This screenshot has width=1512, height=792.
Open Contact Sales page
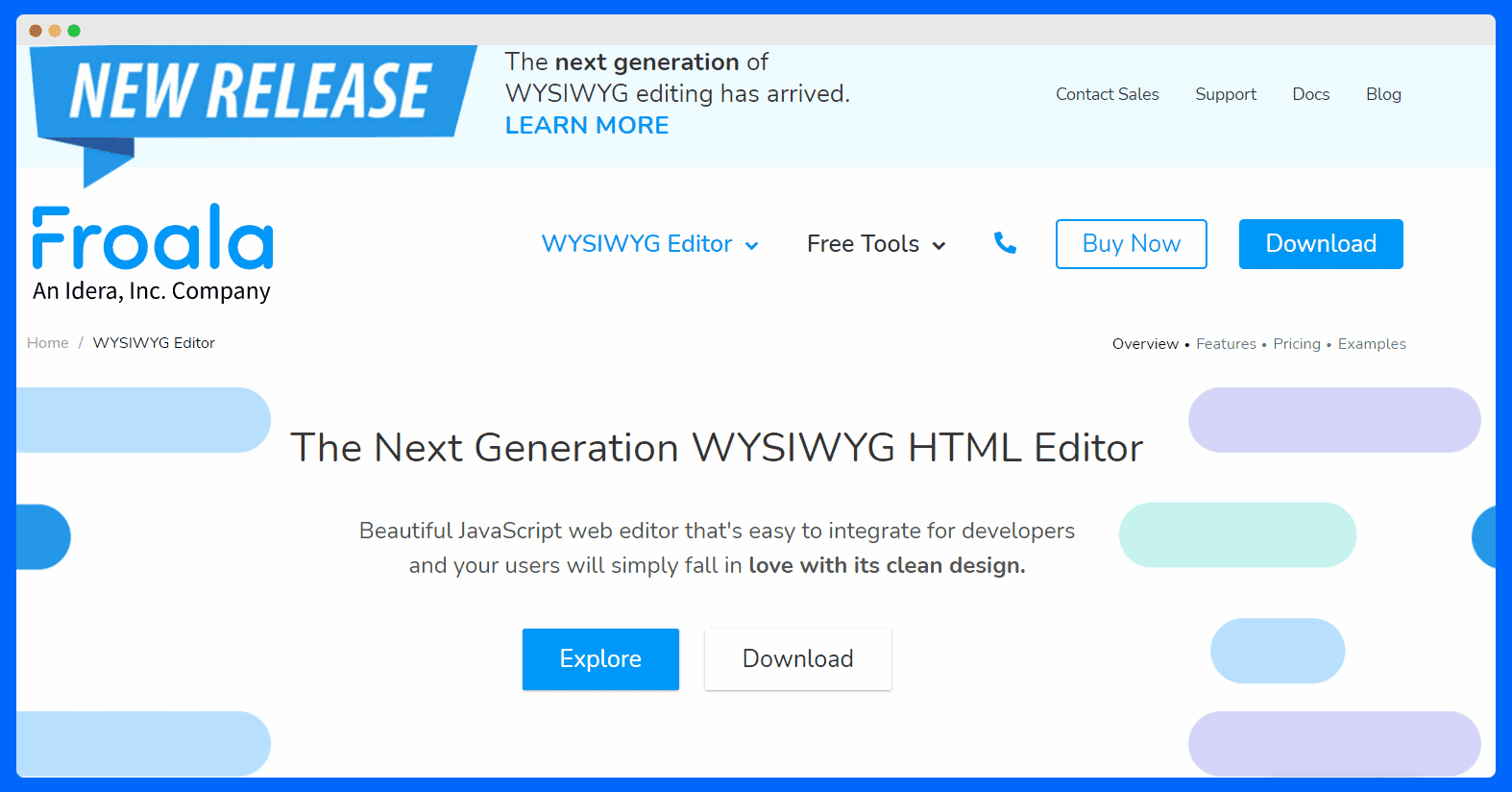pos(1108,94)
